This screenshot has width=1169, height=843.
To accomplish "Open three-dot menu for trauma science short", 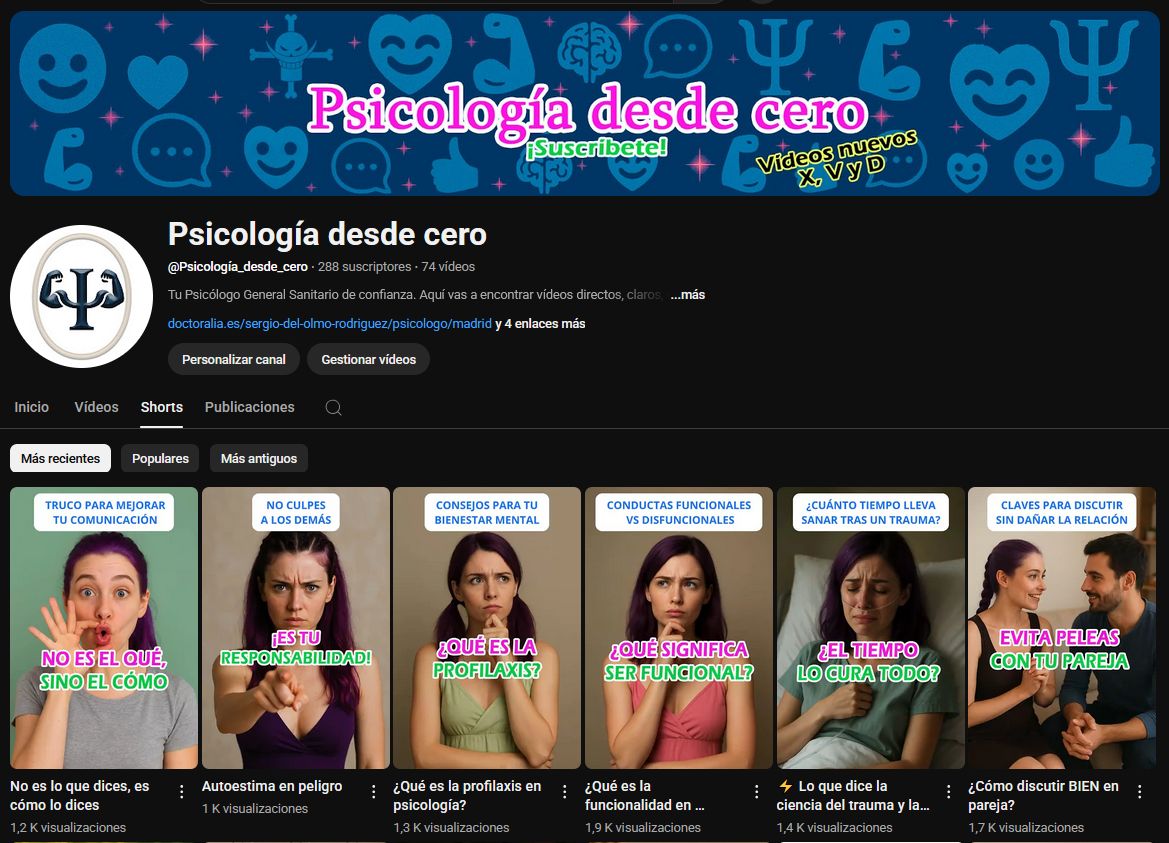I will click(x=948, y=791).
